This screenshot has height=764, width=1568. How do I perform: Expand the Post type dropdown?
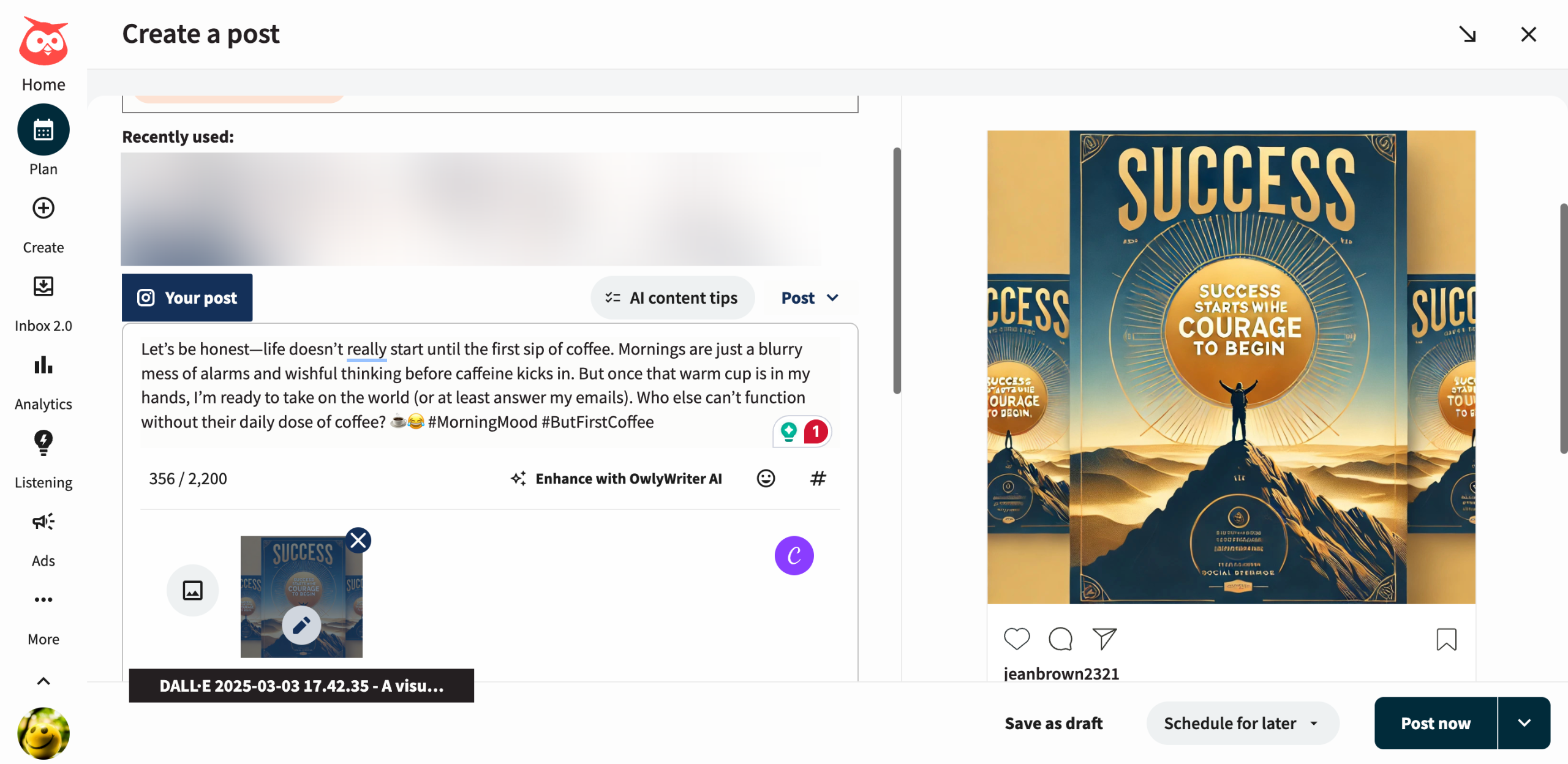pos(809,298)
